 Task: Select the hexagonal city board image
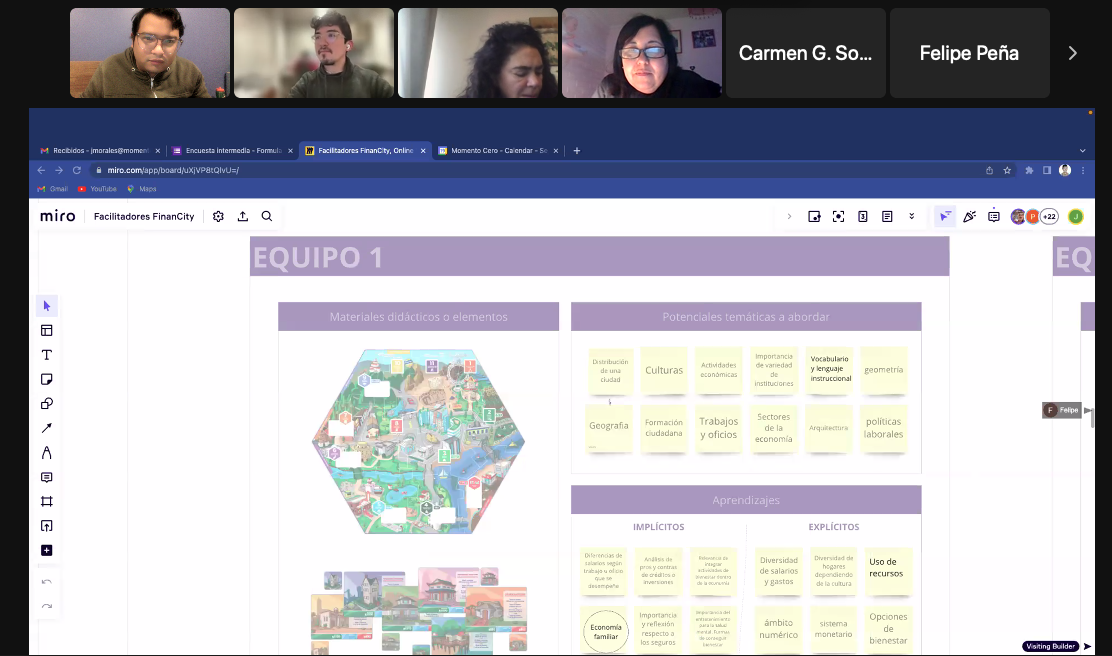point(418,441)
